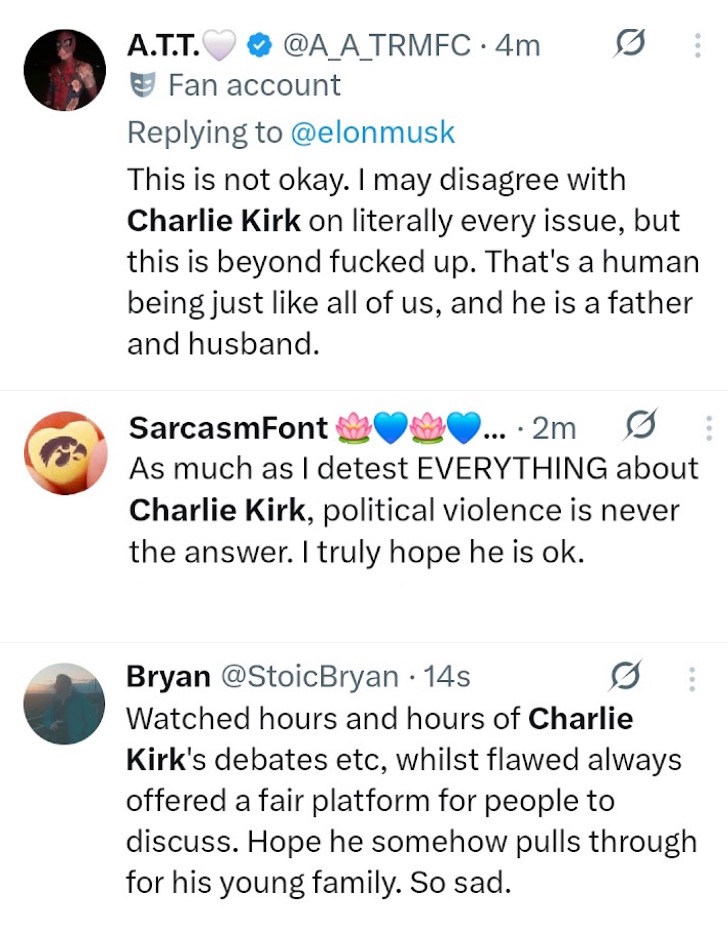728x952 pixels.
Task: Click the Fan account mask icon
Action: tap(141, 86)
